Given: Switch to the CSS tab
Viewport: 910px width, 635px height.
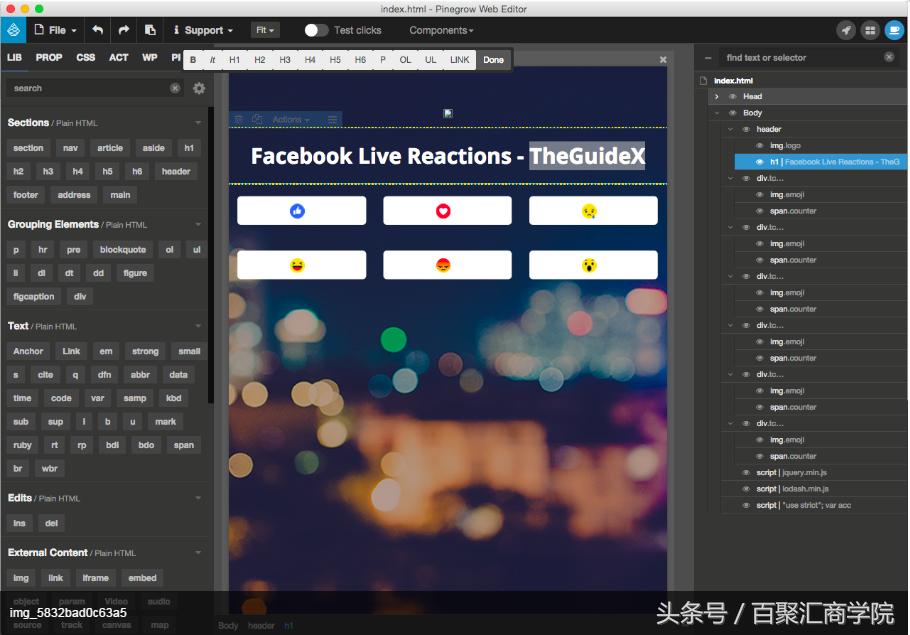Looking at the screenshot, I should 85,57.
